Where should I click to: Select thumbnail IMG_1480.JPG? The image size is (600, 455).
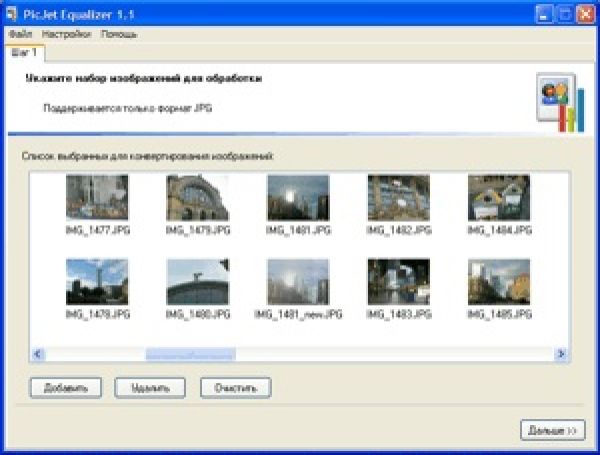tap(198, 282)
